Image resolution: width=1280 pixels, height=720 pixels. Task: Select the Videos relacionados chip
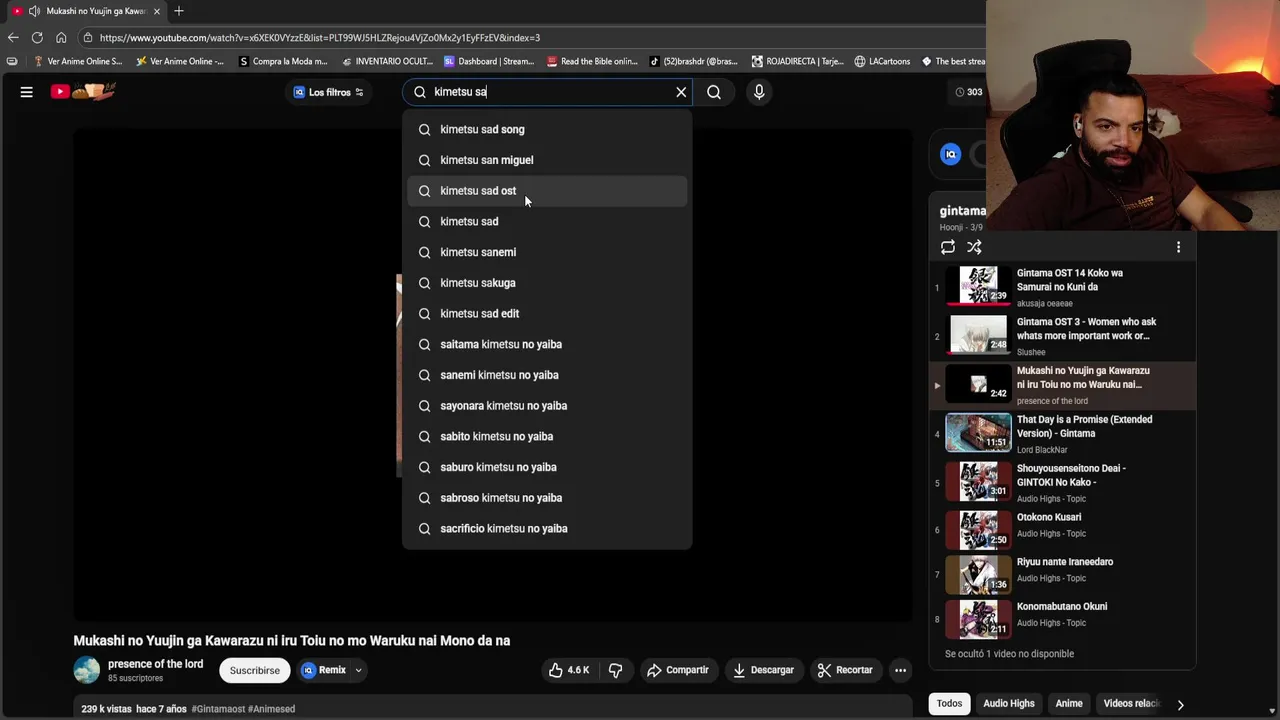coord(1130,704)
